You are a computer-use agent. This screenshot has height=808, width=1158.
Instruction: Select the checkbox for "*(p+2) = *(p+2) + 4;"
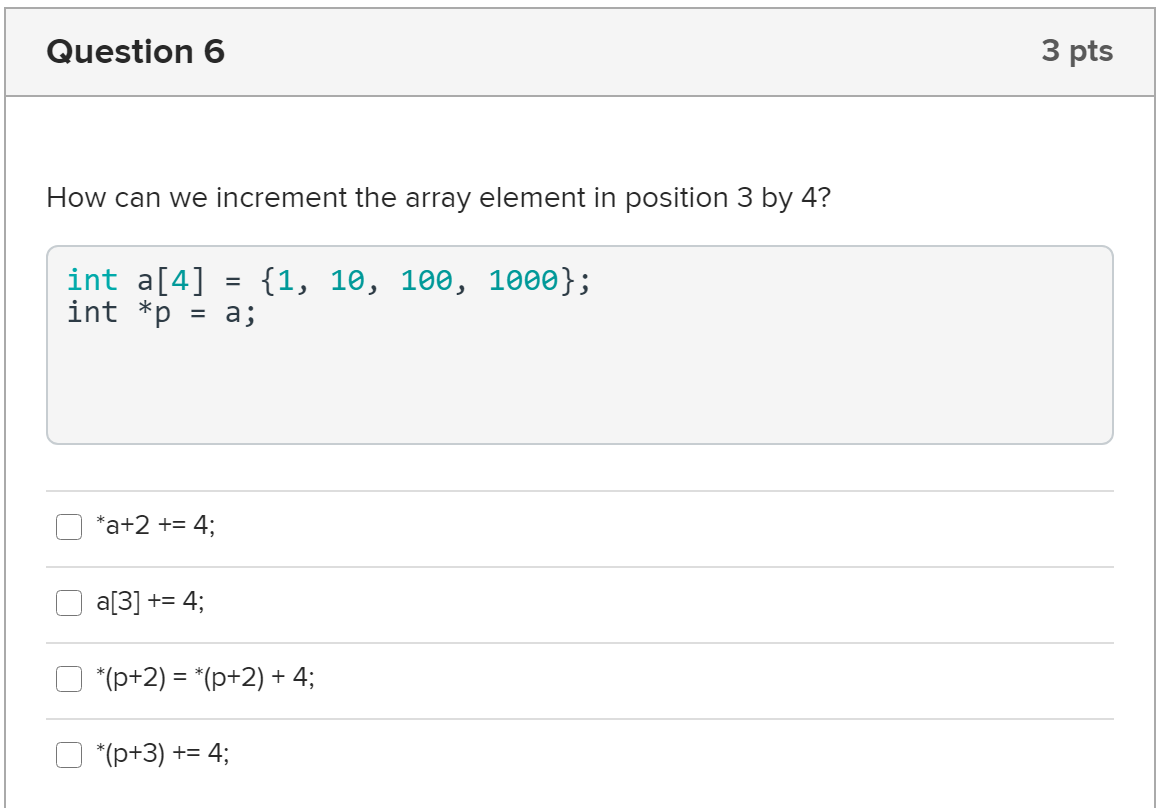[68, 678]
